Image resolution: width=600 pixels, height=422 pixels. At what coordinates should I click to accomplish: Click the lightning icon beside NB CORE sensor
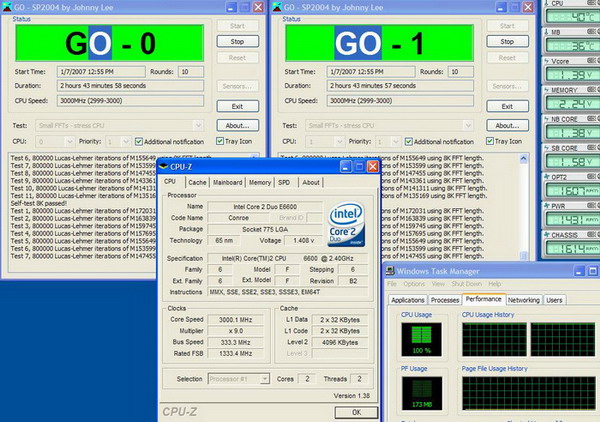[546, 119]
